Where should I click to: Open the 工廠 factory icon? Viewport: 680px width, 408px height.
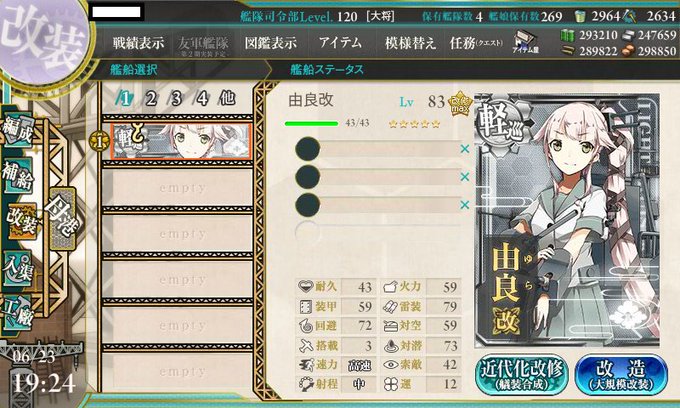tap(16, 312)
